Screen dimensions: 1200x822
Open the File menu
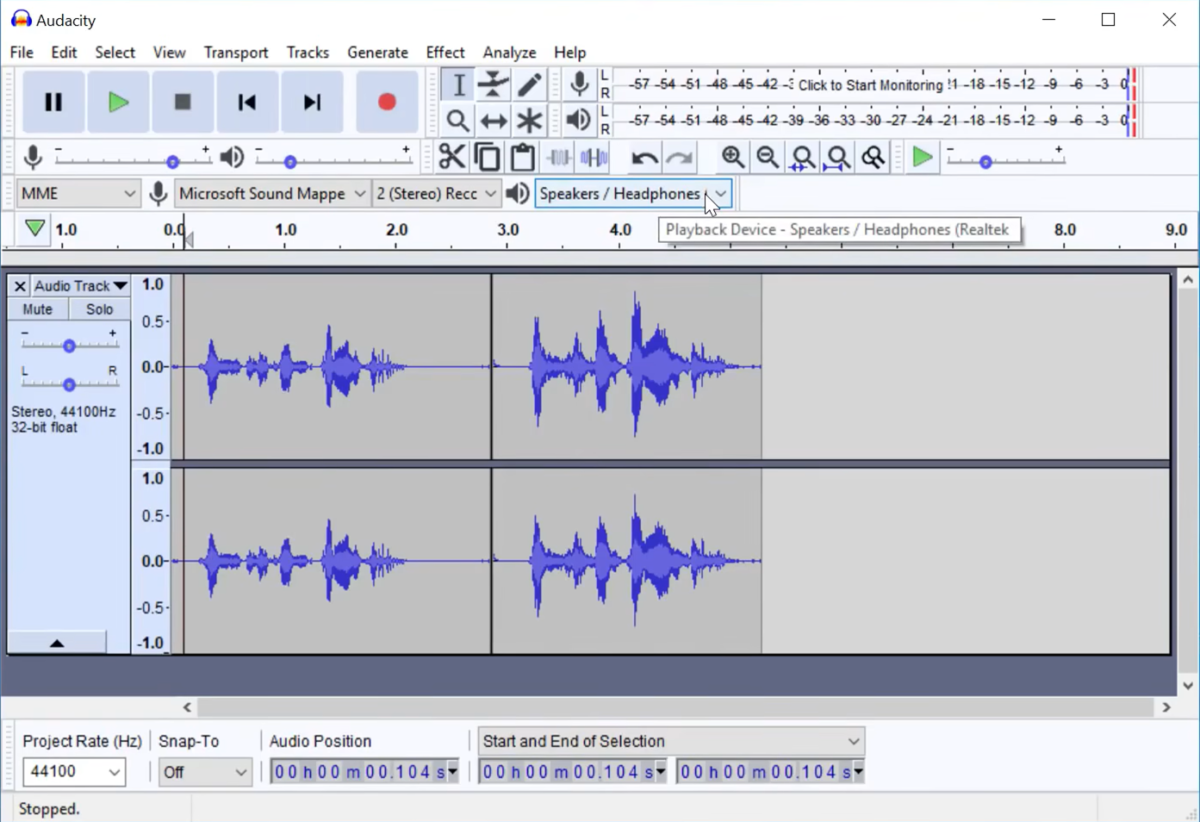(21, 52)
